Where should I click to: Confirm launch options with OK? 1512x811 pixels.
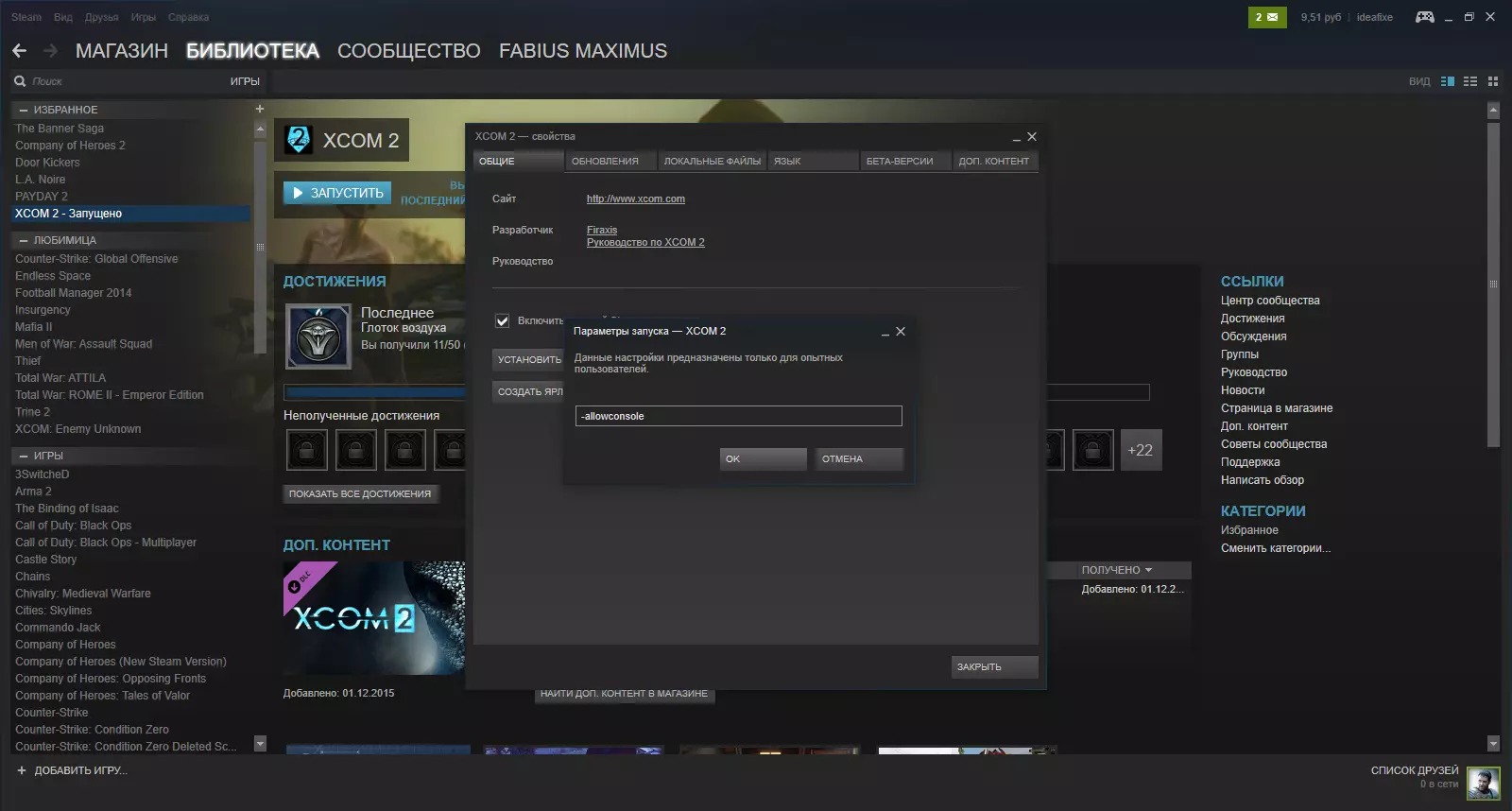[764, 459]
